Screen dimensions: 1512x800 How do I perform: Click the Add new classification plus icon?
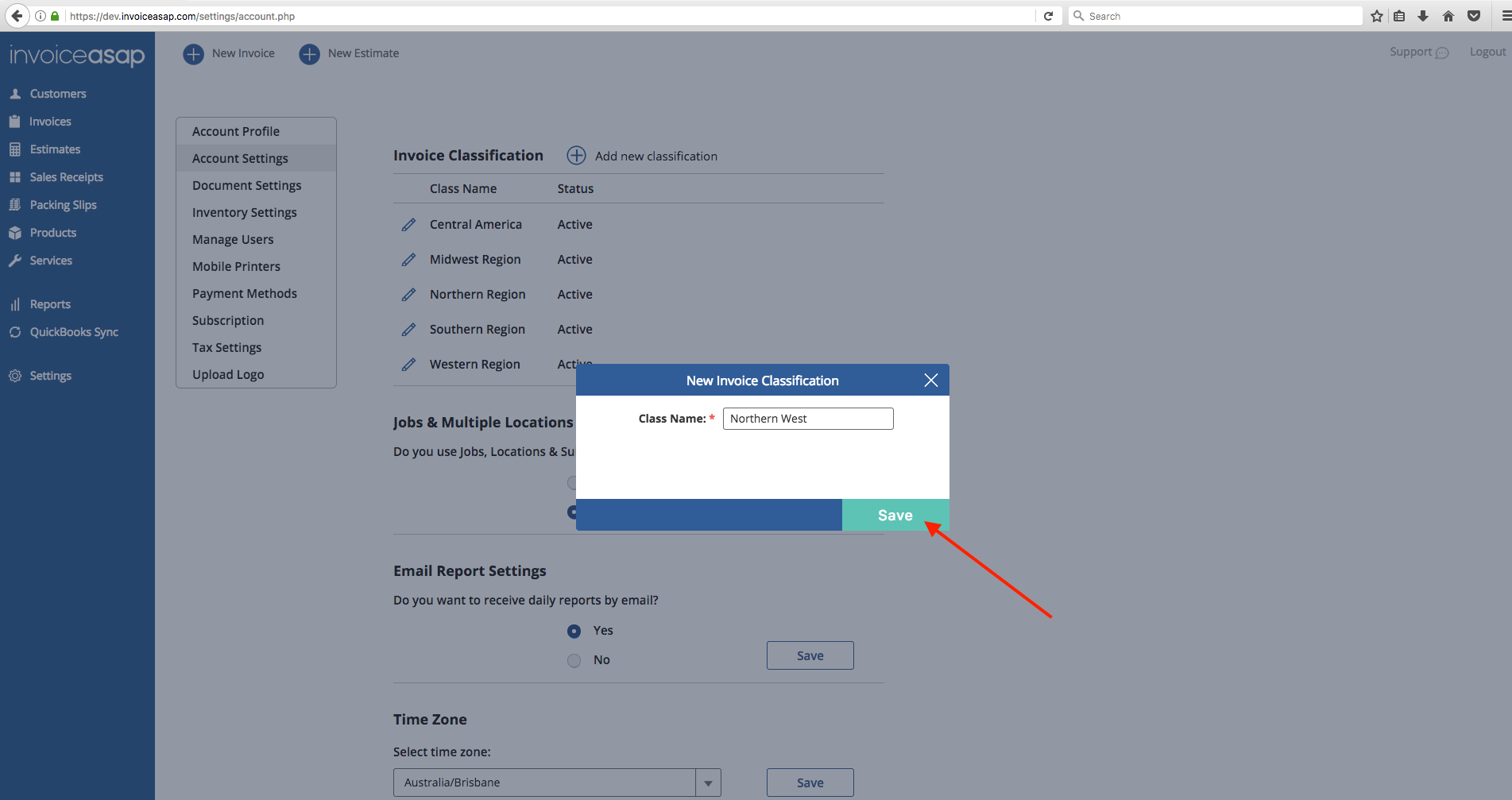(576, 156)
